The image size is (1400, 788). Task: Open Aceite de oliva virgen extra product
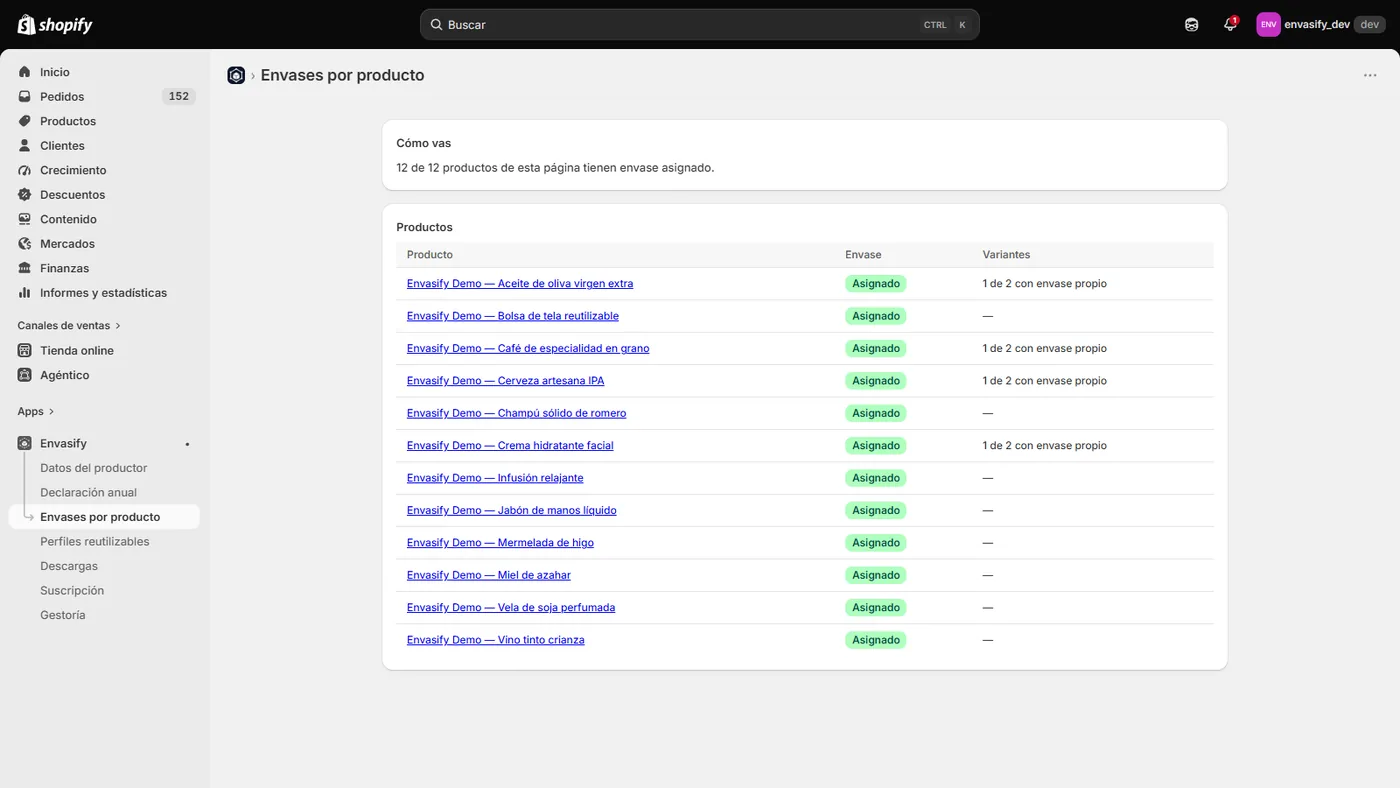coord(520,284)
